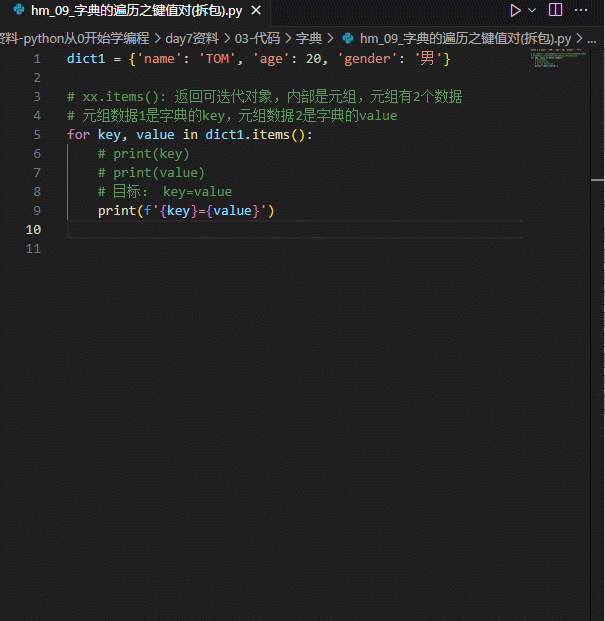Click {key} in the f-string on line 9
The height and width of the screenshot is (621, 605).
[178, 211]
